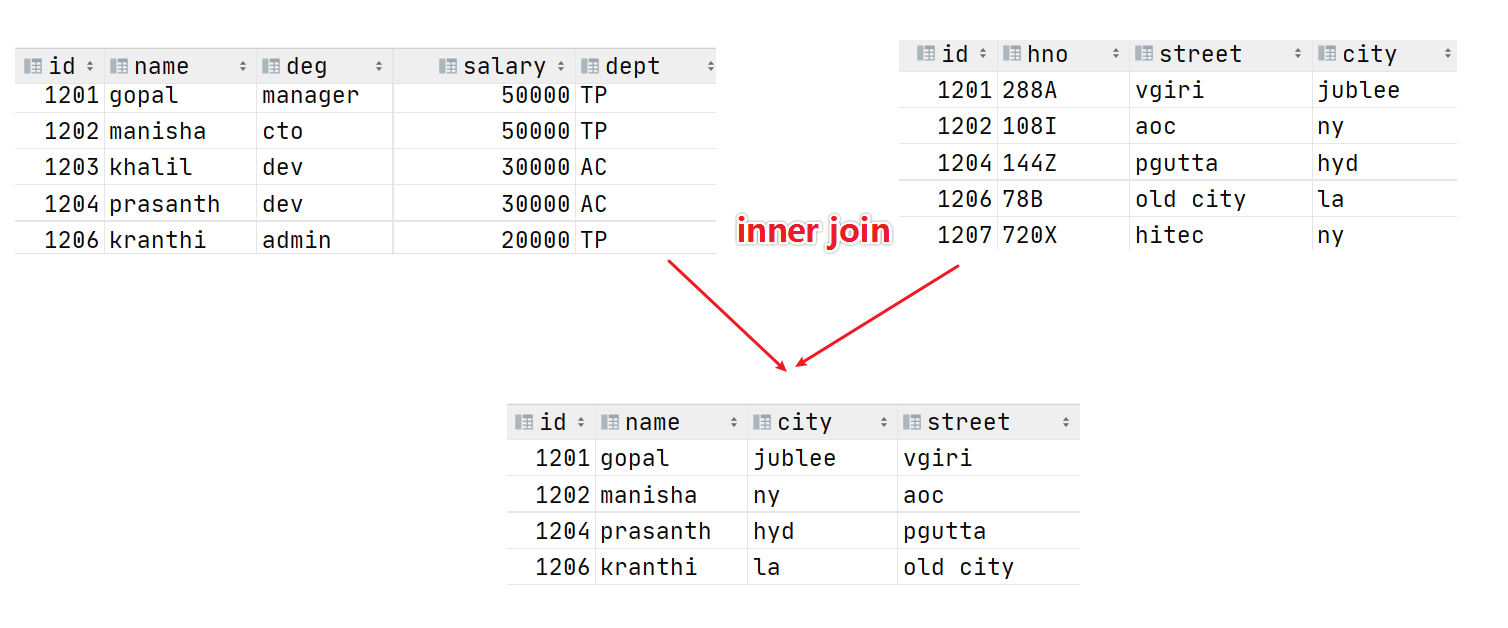Image resolution: width=1508 pixels, height=628 pixels.
Task: Open sort arrows on 'name' column in join result table
Action: pos(734,422)
